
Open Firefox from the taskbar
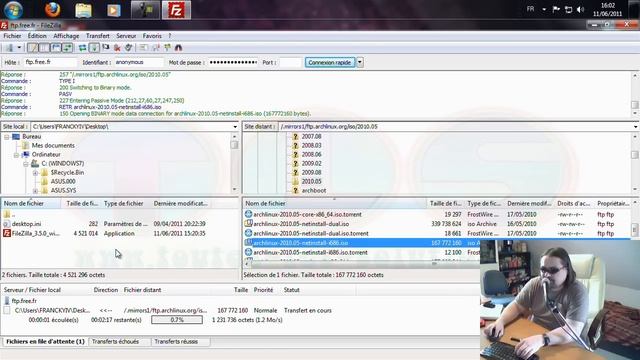click(x=53, y=10)
